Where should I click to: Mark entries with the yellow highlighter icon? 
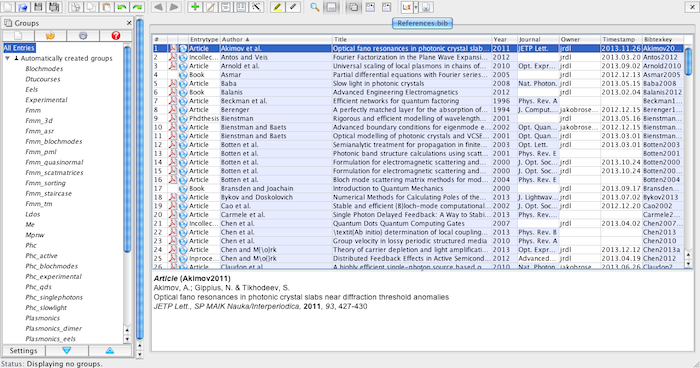[277, 7]
